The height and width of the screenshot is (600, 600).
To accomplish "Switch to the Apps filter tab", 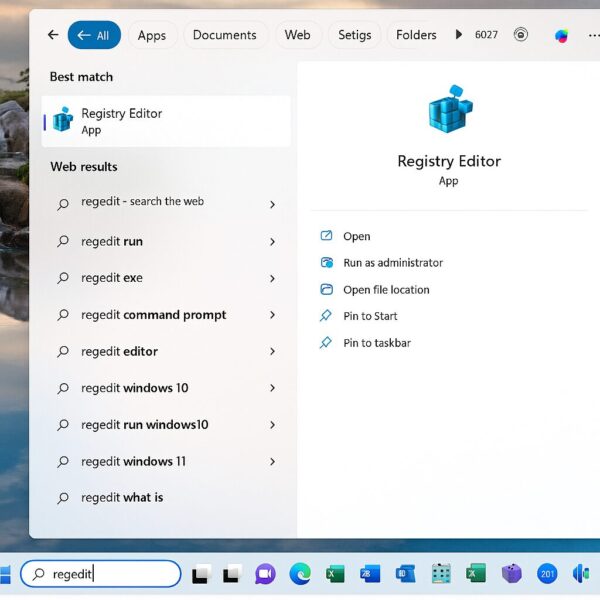I will 152,35.
